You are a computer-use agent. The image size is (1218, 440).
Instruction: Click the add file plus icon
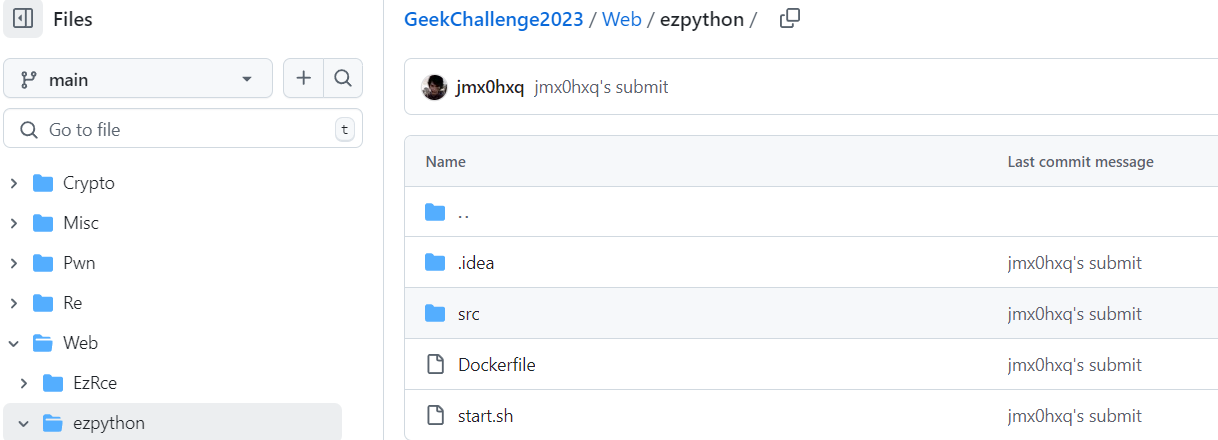[303, 78]
